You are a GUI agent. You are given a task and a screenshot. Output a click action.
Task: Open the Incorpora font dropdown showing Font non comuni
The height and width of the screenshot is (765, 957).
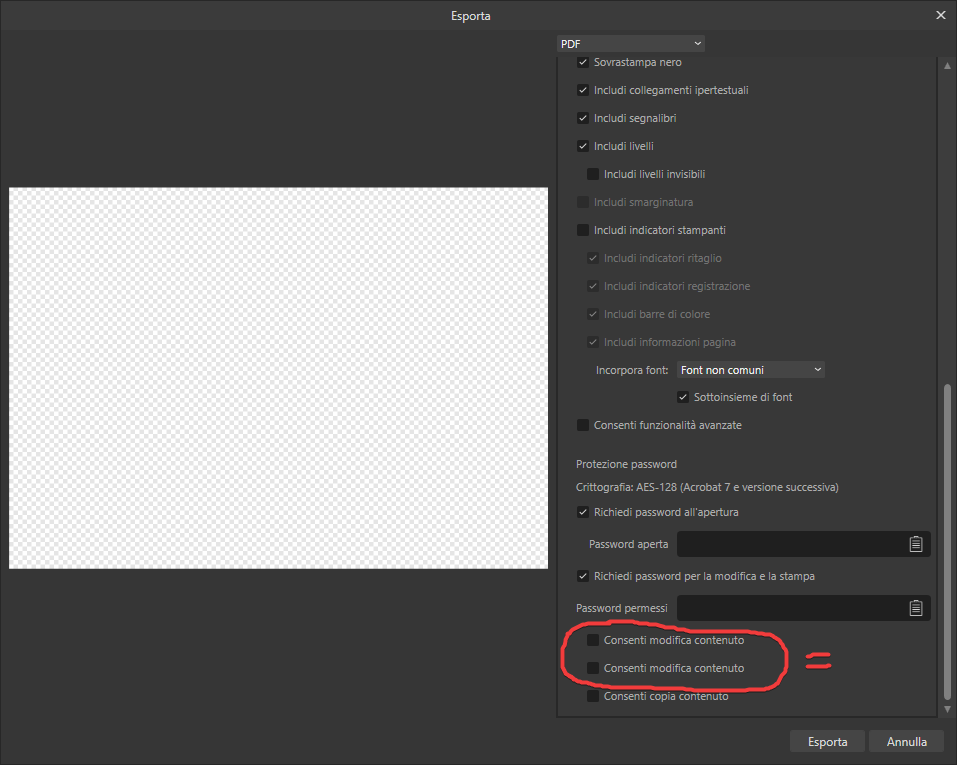[750, 369]
